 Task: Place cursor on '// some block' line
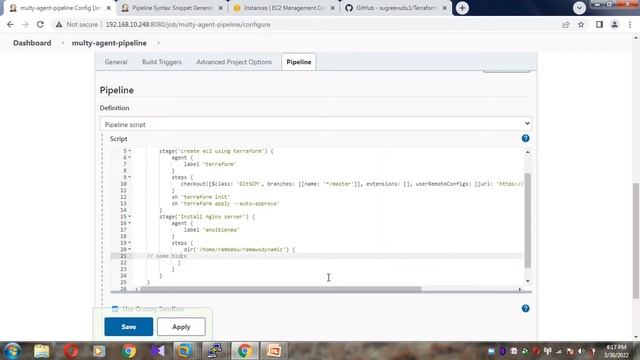pyautogui.click(x=167, y=256)
